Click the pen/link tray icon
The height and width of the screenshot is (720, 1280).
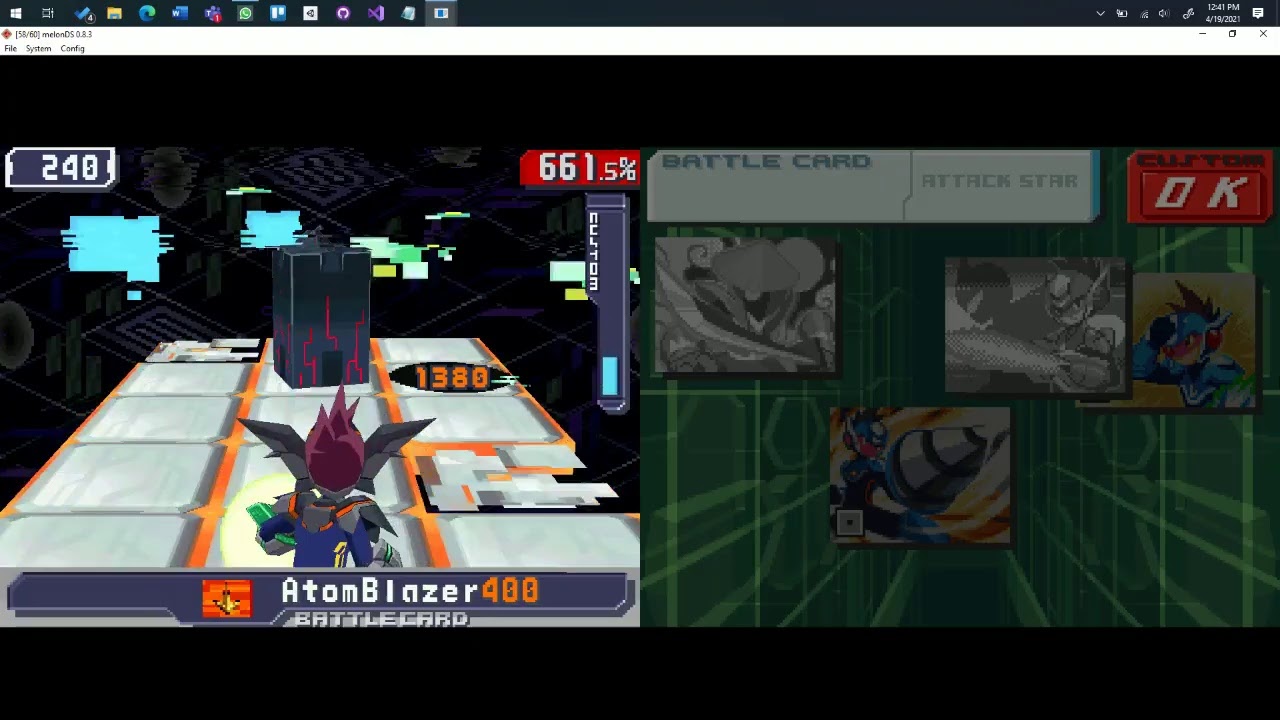(x=1188, y=13)
